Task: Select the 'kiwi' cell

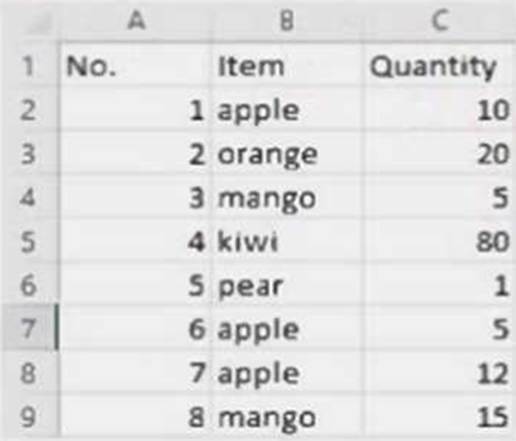Action: 287,241
